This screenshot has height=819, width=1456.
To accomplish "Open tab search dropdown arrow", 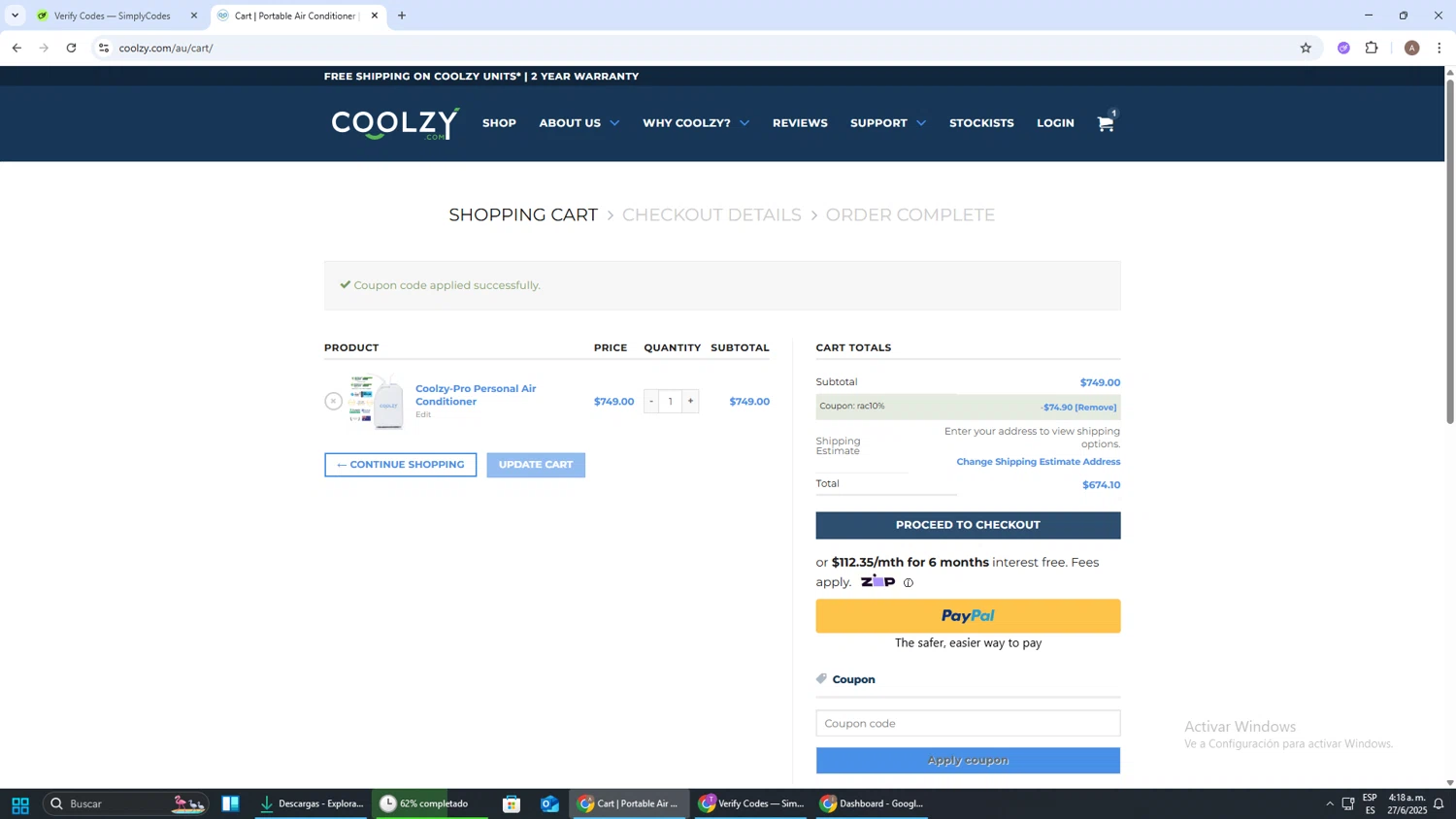I will click(15, 16).
